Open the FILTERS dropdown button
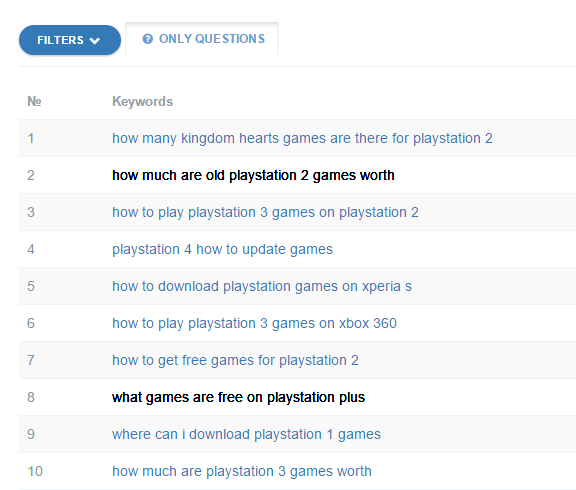The image size is (576, 490). pyautogui.click(x=70, y=40)
